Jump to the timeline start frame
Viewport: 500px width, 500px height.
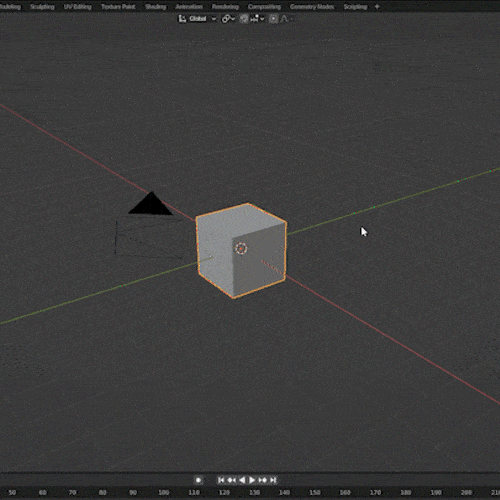click(x=221, y=480)
